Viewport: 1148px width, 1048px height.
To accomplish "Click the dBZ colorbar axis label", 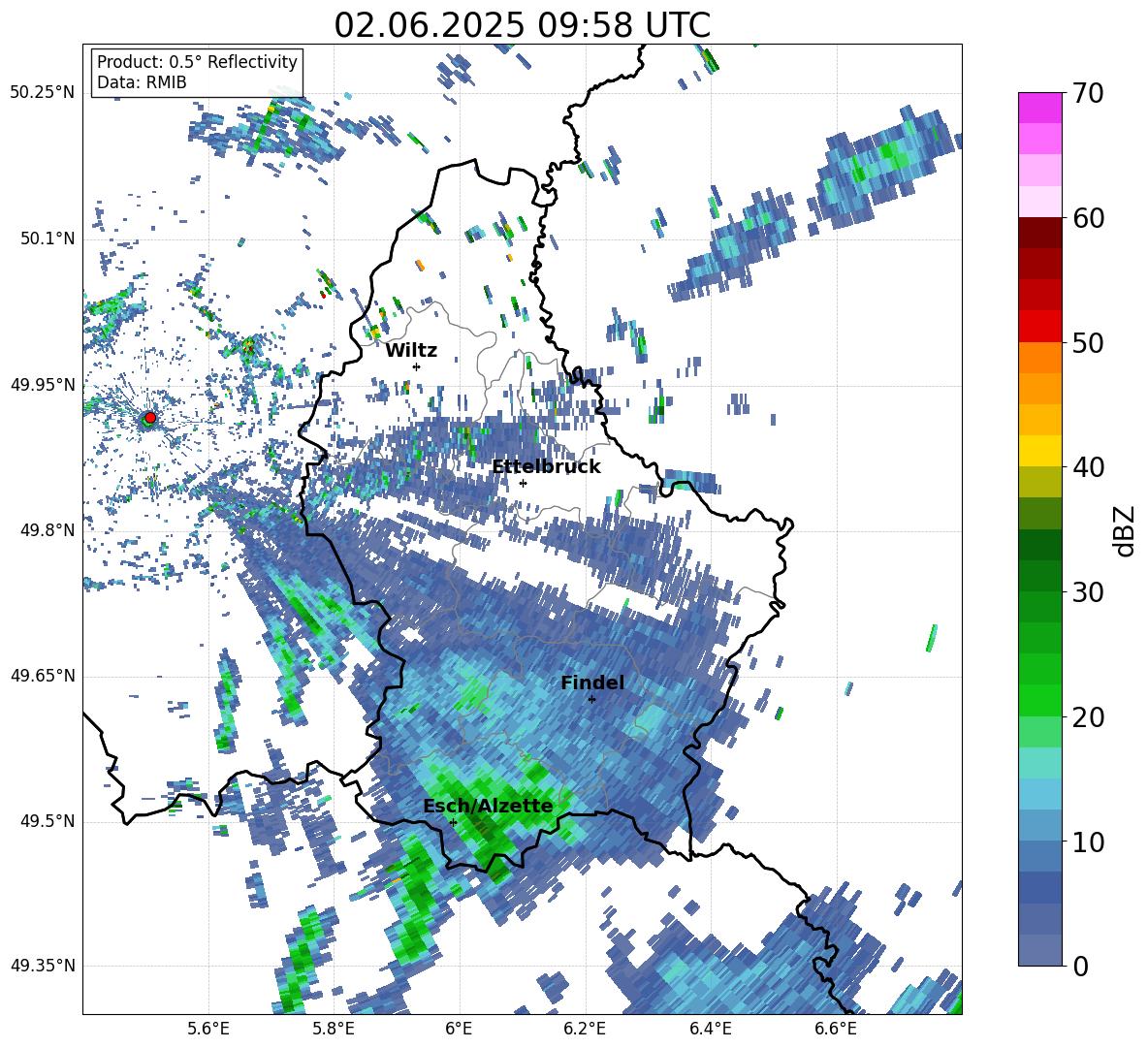I will click(x=1126, y=530).
